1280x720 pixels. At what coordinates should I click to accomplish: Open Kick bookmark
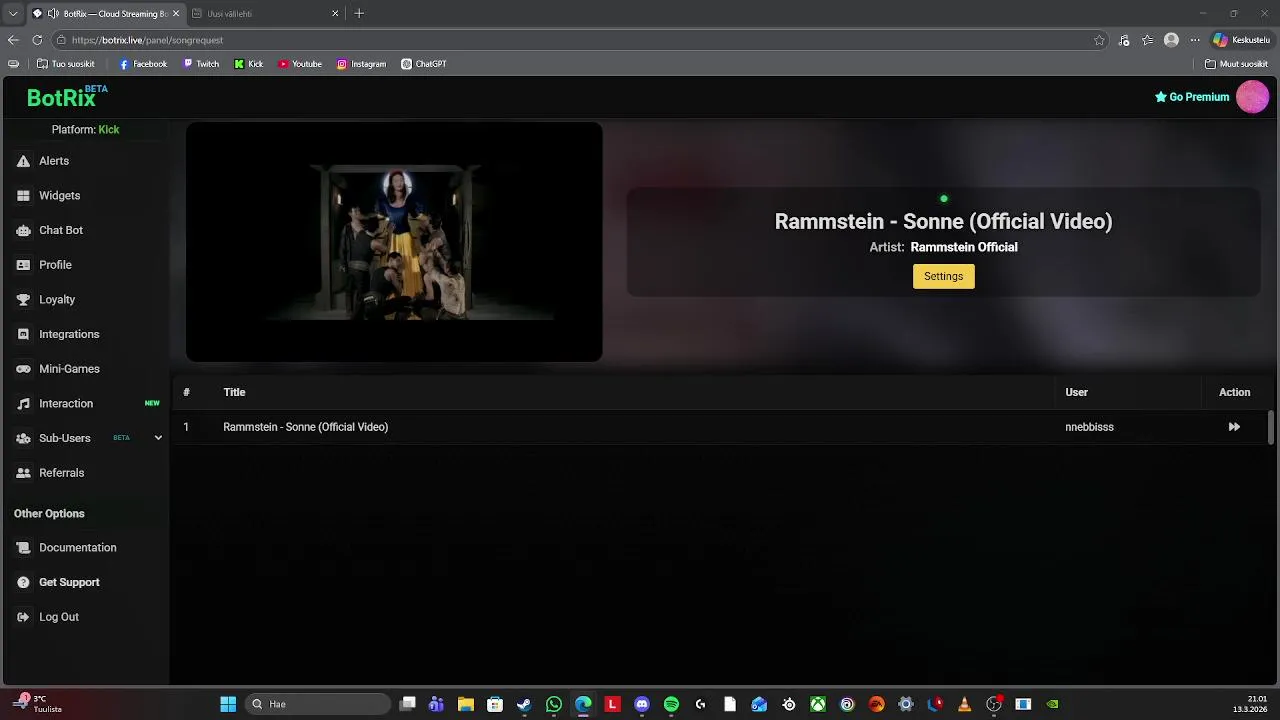coord(249,64)
